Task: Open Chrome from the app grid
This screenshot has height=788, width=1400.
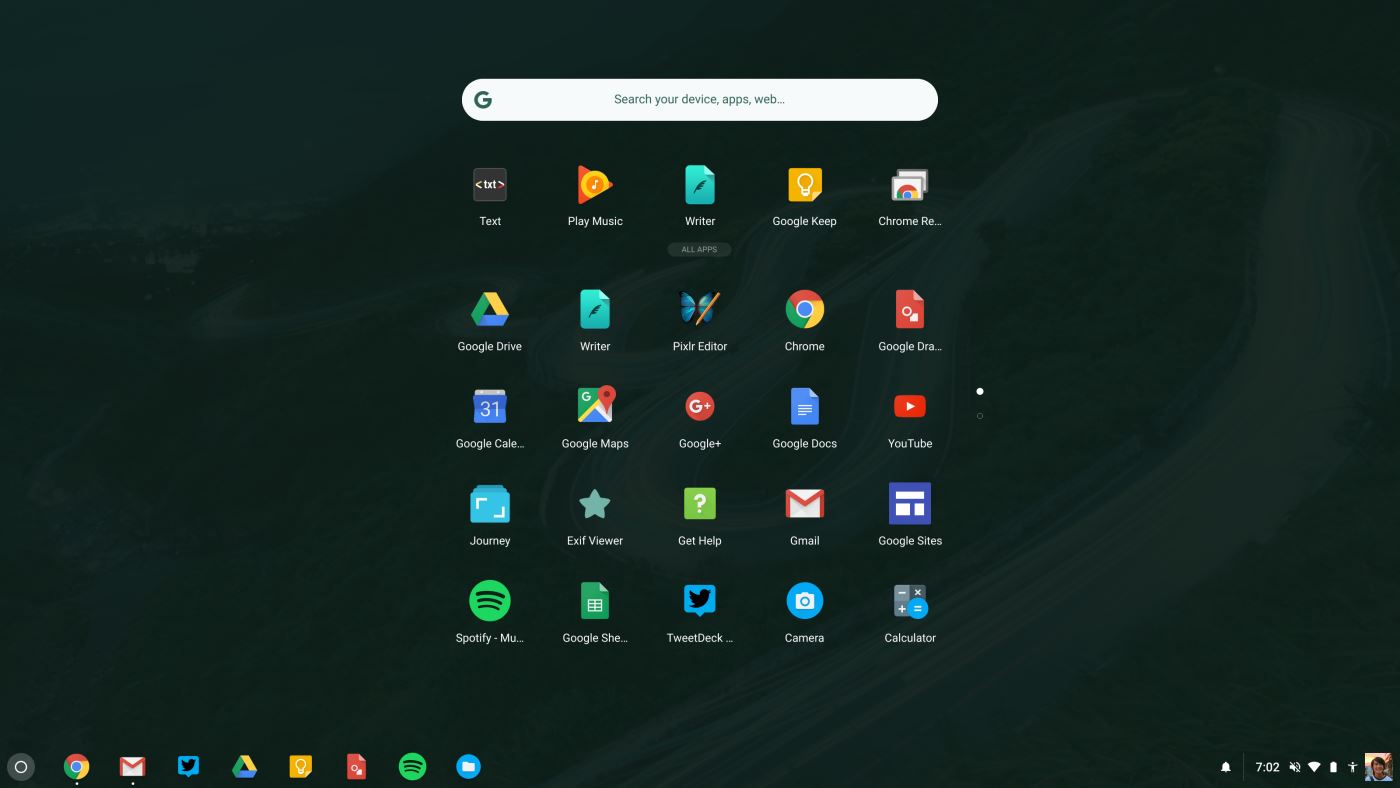Action: pyautogui.click(x=805, y=310)
